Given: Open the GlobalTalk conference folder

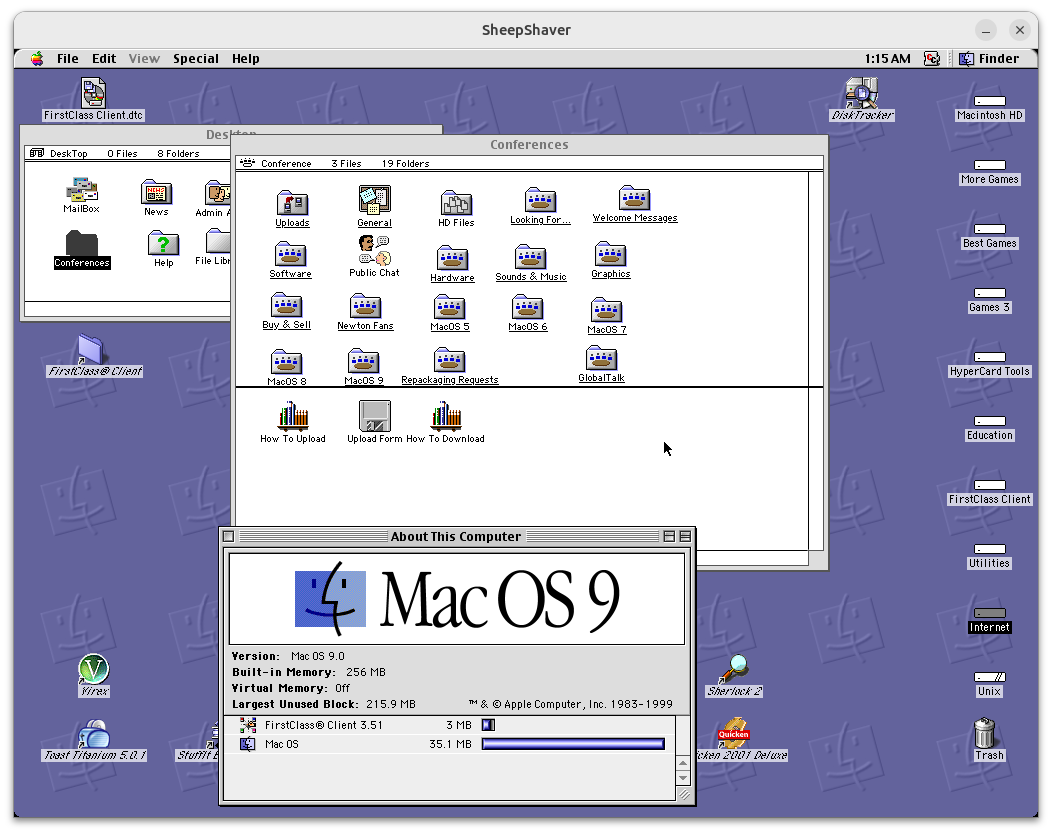Looking at the screenshot, I should (x=601, y=358).
